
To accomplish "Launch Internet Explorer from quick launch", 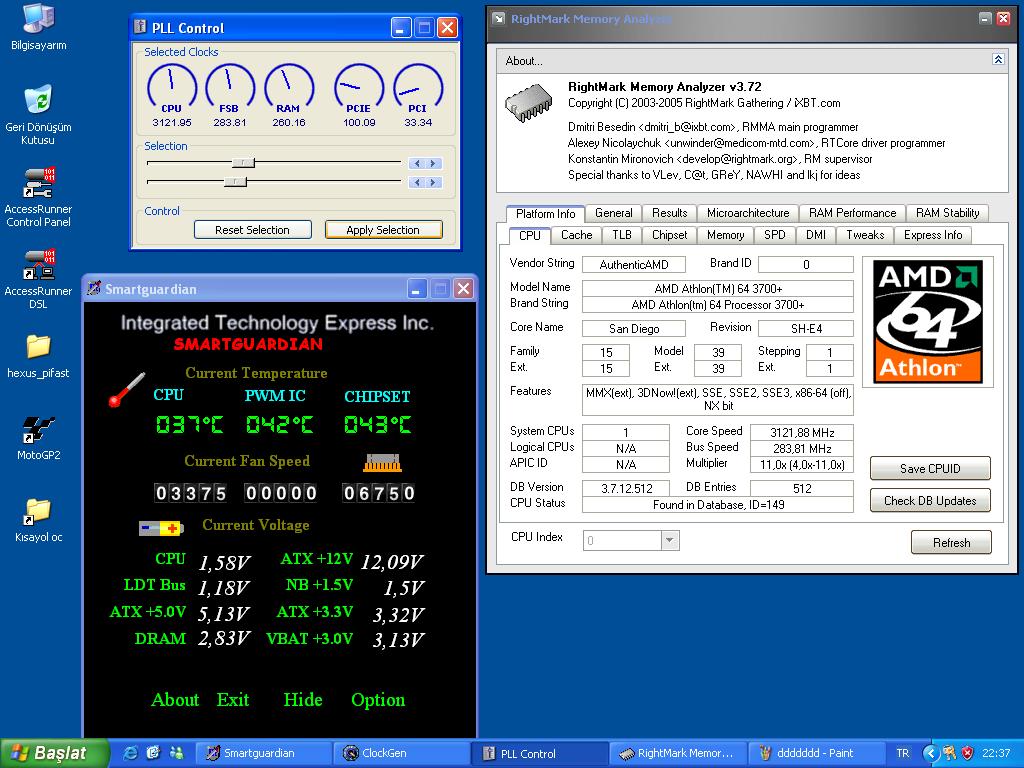I will click(131, 753).
